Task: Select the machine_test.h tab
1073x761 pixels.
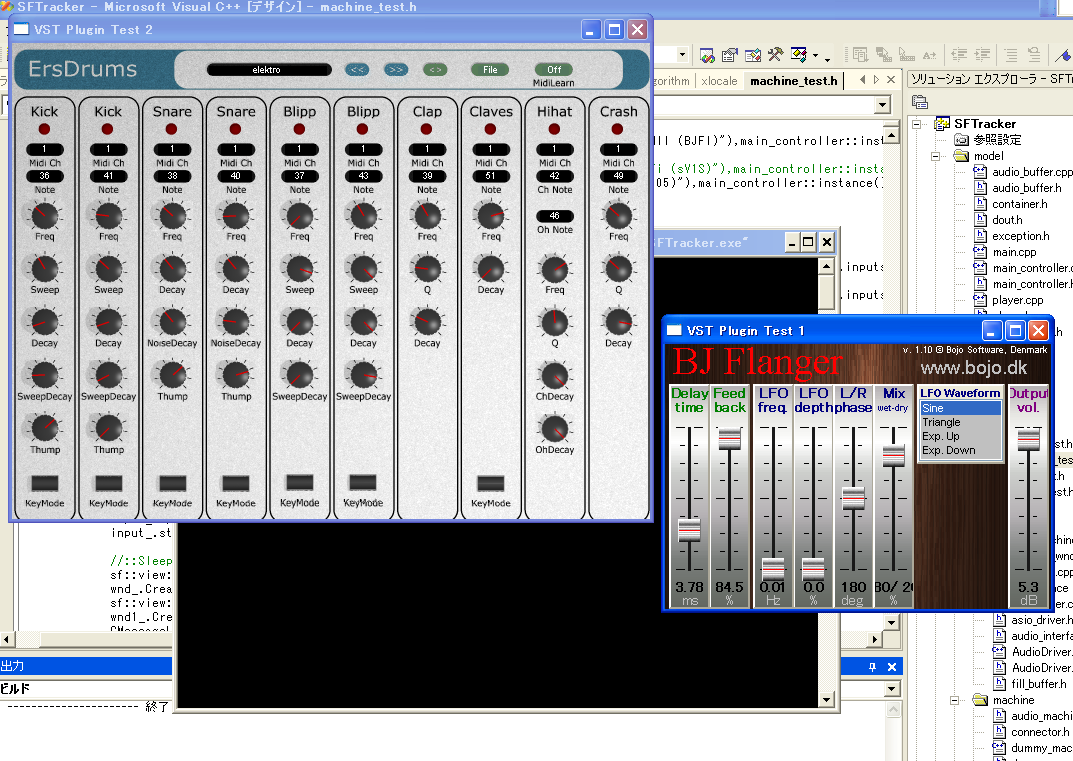Action: point(792,81)
